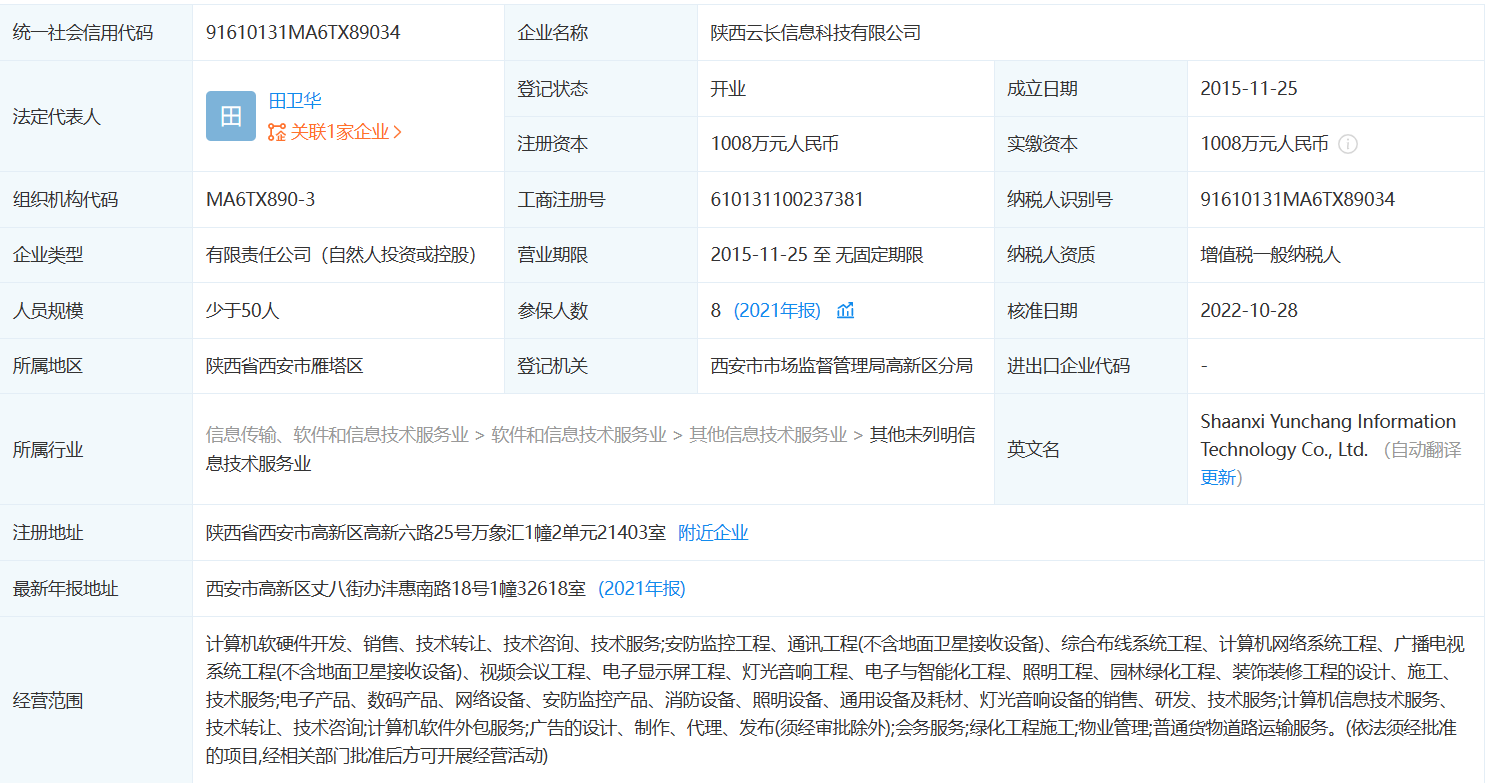Click the (自动翻译 note after the English name
This screenshot has width=1490, height=783.
1422,450
